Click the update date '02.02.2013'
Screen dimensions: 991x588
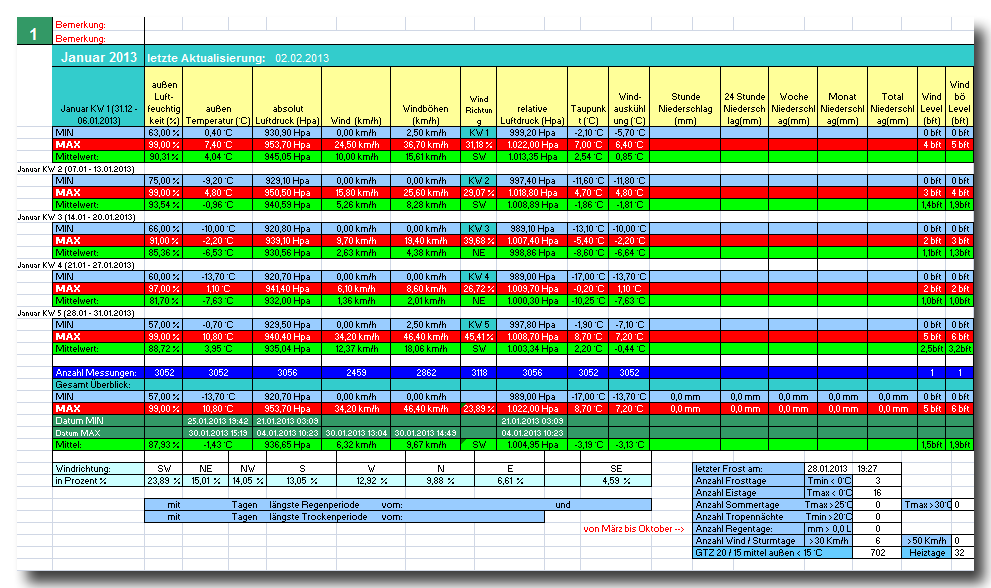[302, 58]
